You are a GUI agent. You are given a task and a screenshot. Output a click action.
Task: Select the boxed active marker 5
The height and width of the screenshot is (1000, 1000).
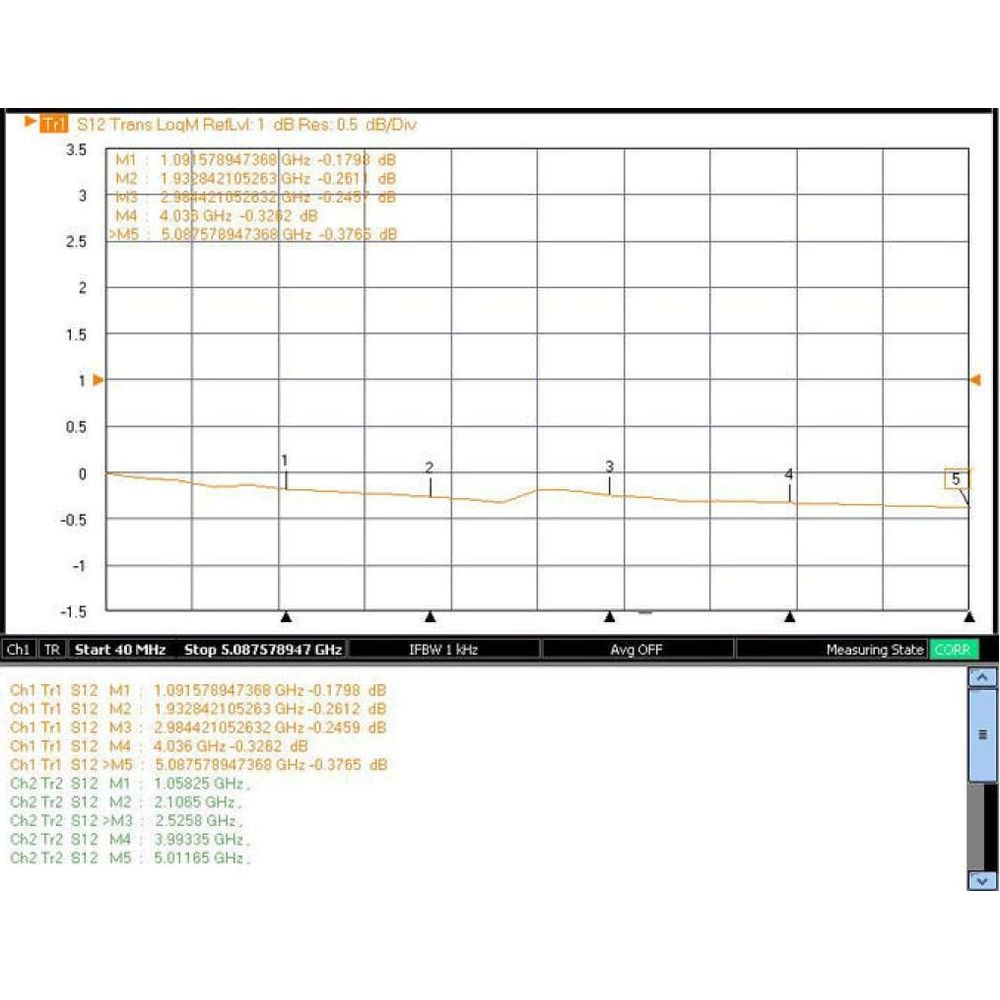(956, 479)
